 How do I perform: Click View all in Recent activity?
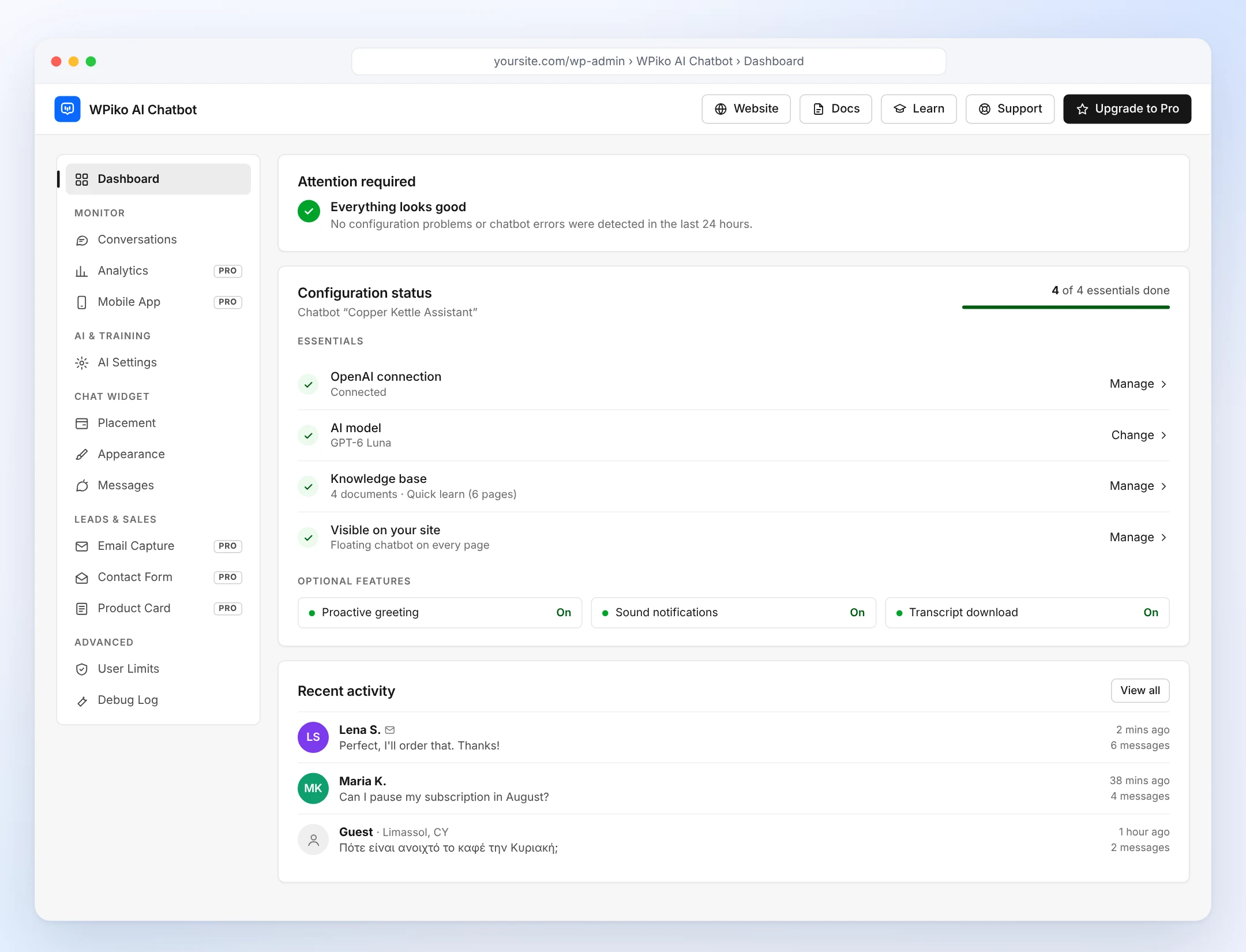coord(1140,691)
